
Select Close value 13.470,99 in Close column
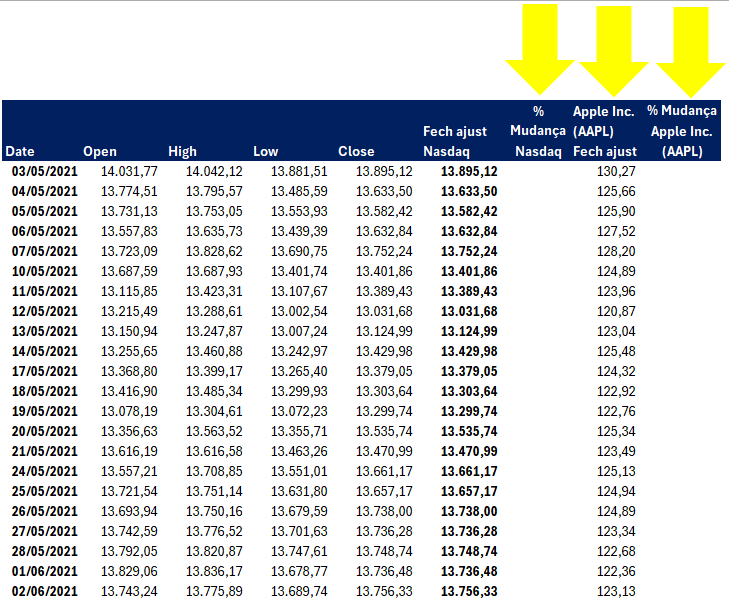(x=384, y=451)
